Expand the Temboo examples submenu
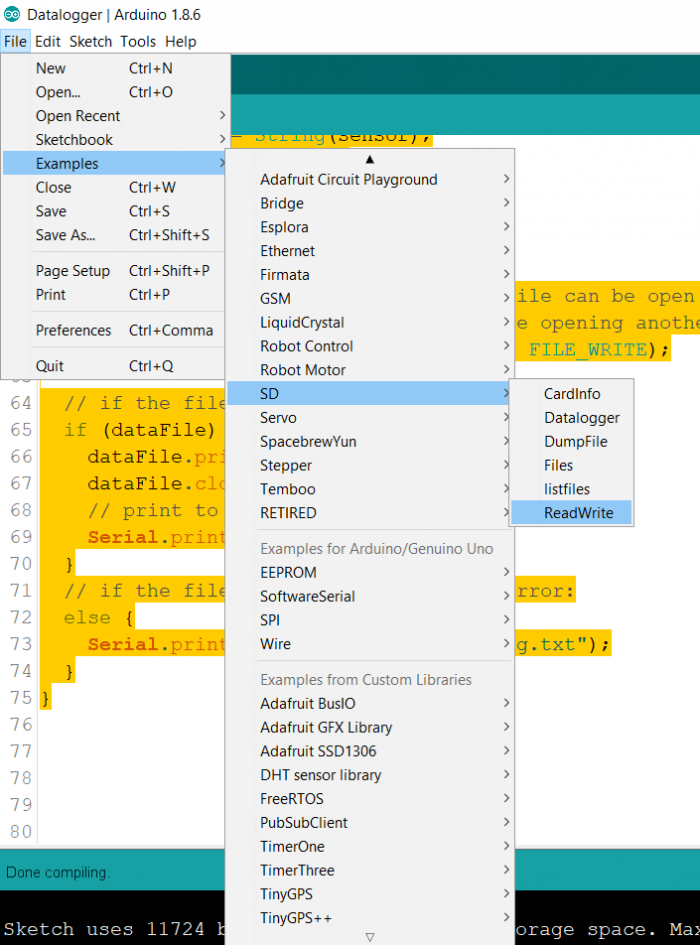Screen dimensions: 700x945 [370, 489]
